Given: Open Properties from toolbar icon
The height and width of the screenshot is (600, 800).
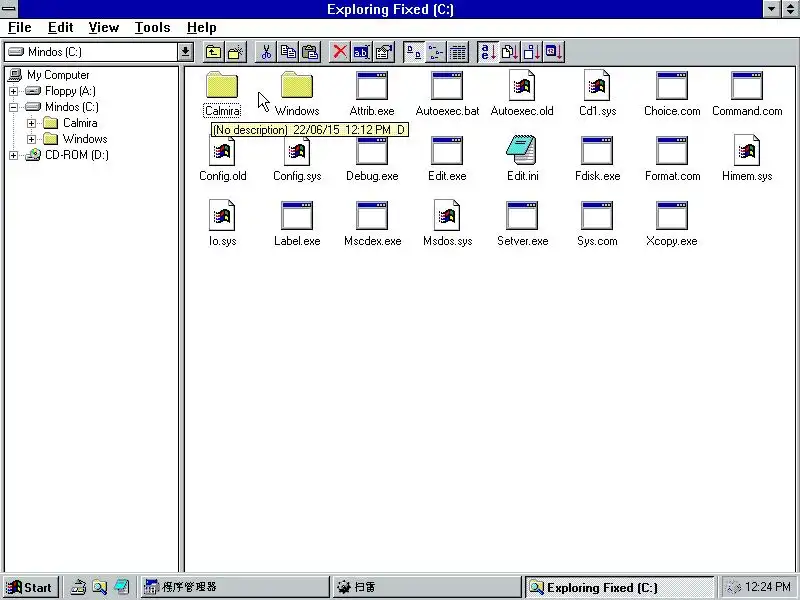Looking at the screenshot, I should pos(384,52).
